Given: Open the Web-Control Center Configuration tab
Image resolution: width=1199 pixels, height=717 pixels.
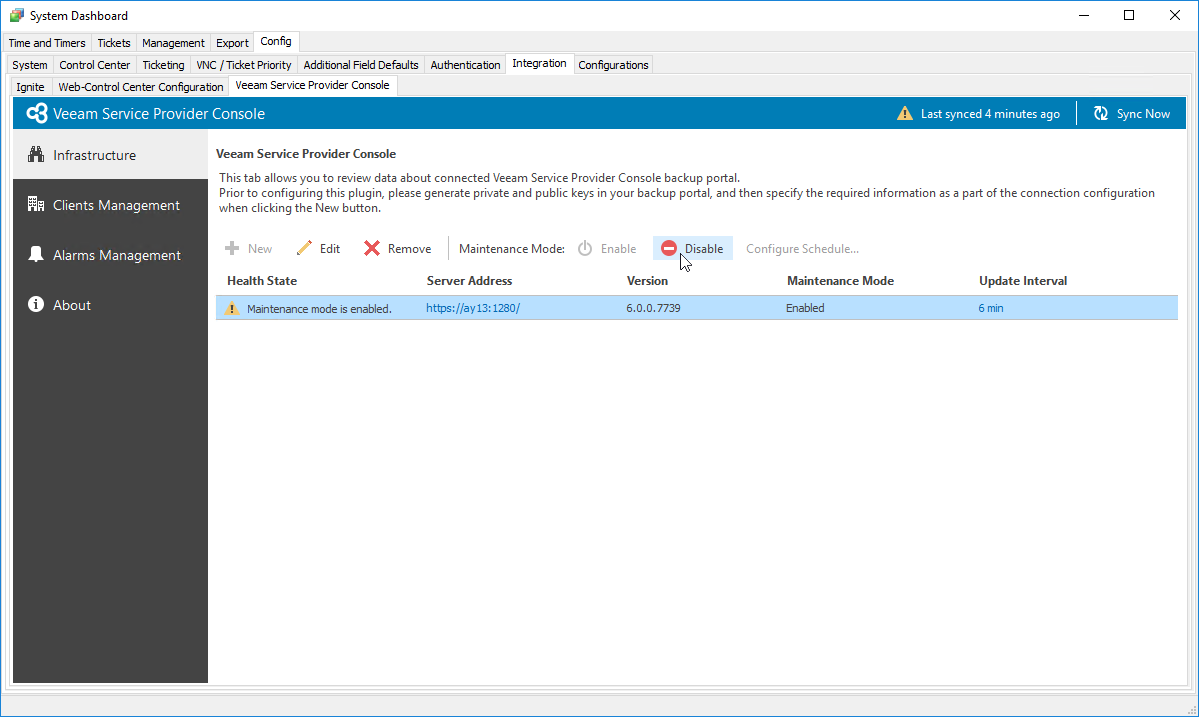Looking at the screenshot, I should click(140, 86).
